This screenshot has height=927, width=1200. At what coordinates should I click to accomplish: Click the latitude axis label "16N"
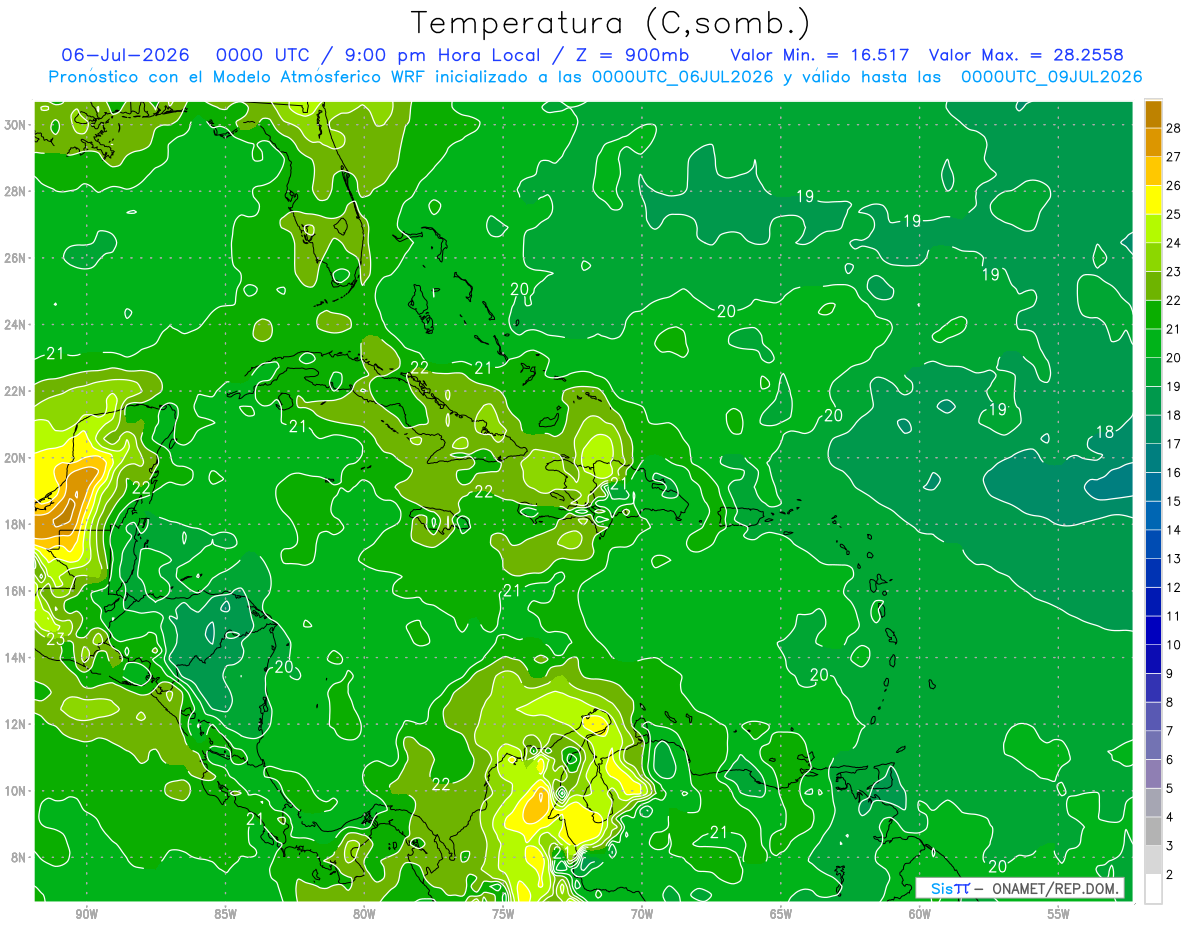coord(17,591)
